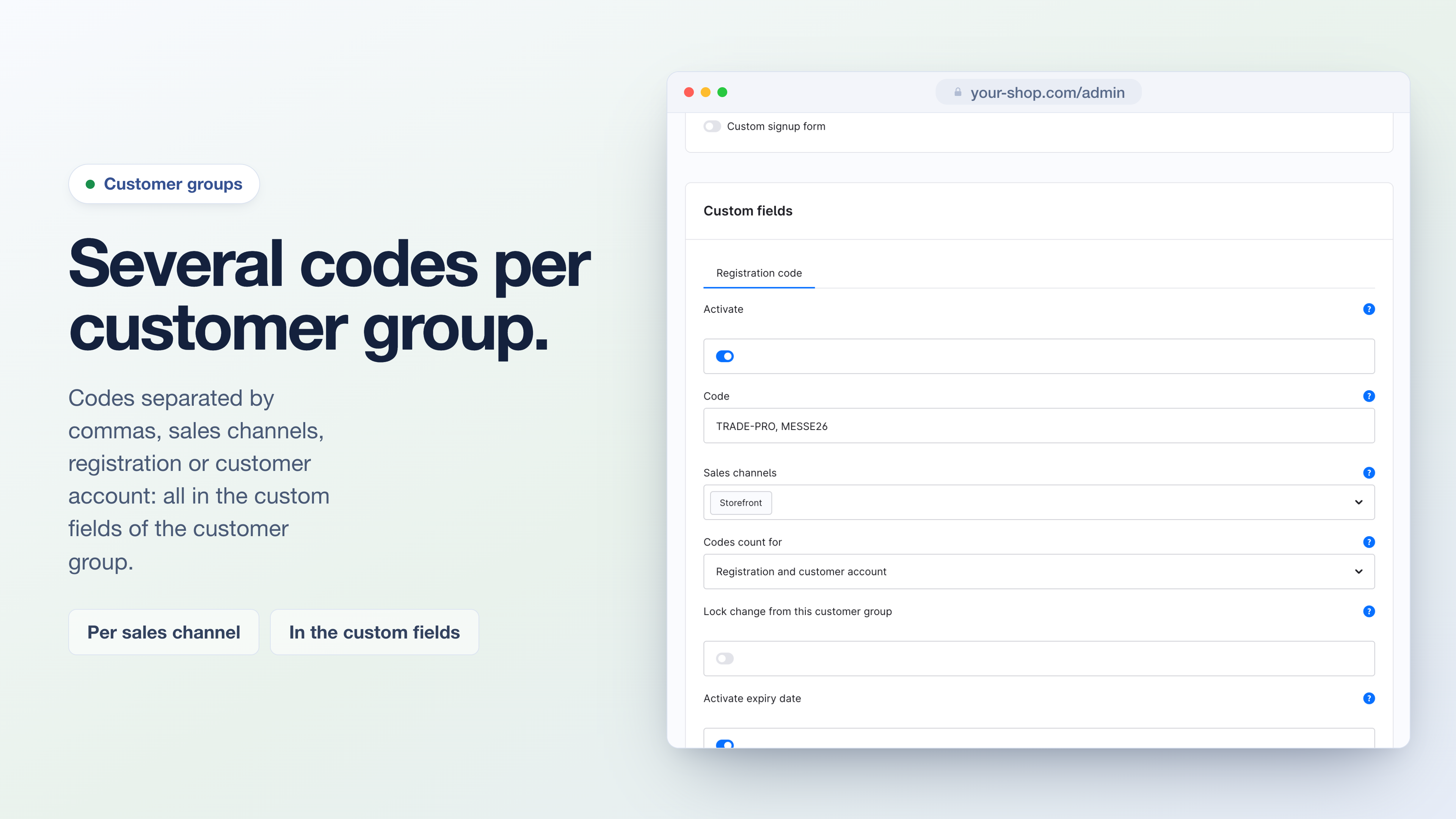This screenshot has height=819, width=1456.
Task: Open the Codes count for dropdown
Action: click(x=1039, y=571)
